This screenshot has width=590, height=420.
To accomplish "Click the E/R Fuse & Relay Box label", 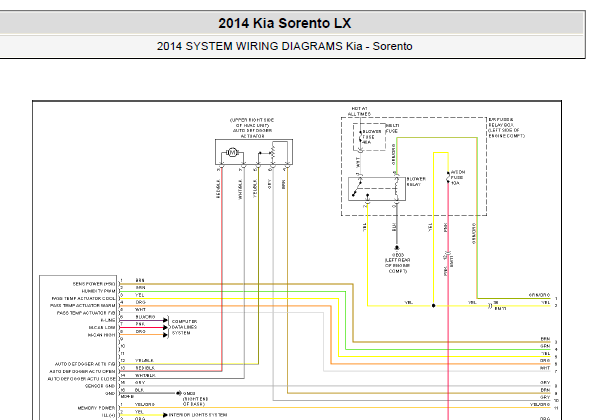I will tap(506, 128).
